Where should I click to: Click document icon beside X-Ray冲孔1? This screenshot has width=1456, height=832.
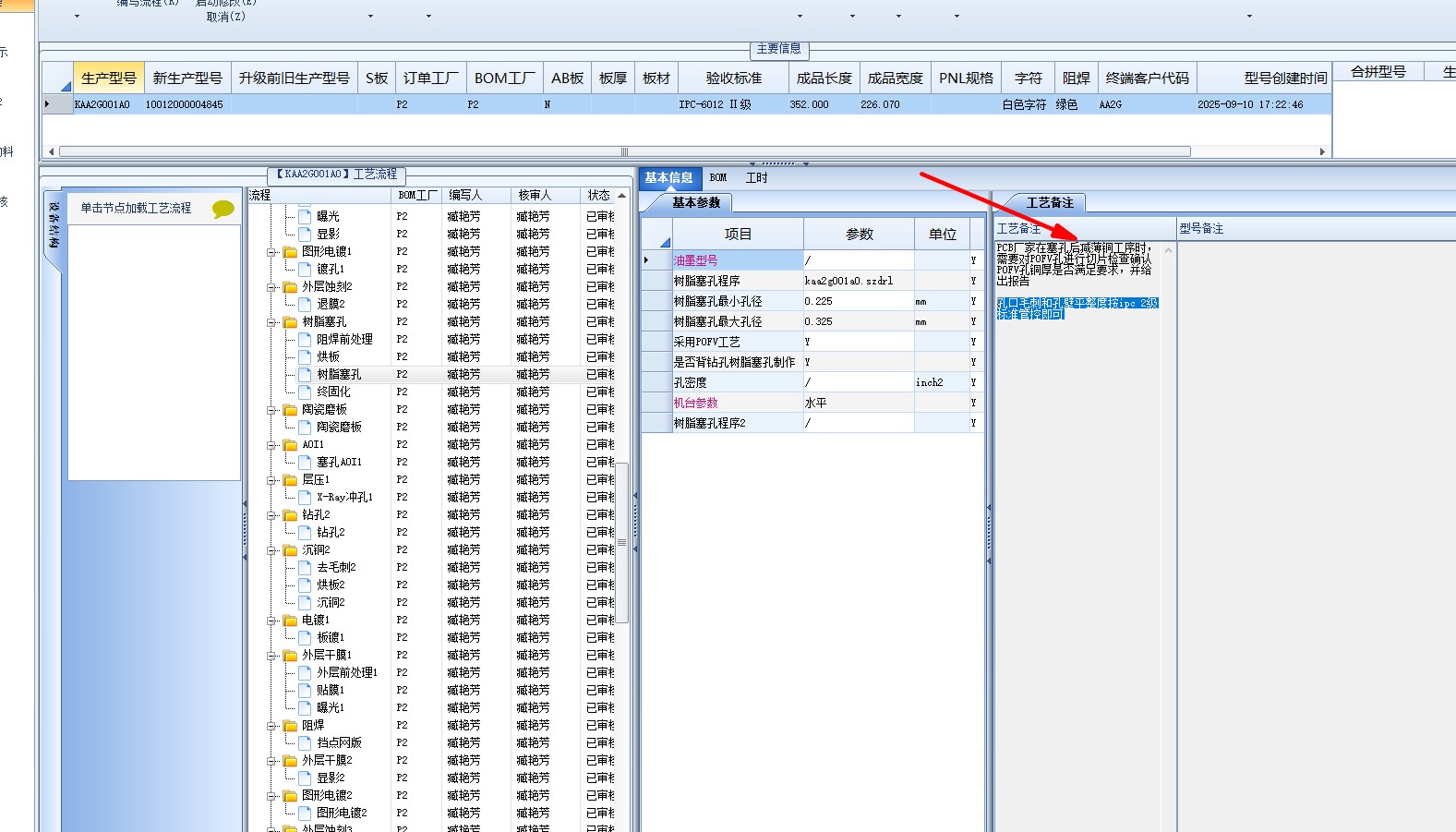(x=305, y=497)
